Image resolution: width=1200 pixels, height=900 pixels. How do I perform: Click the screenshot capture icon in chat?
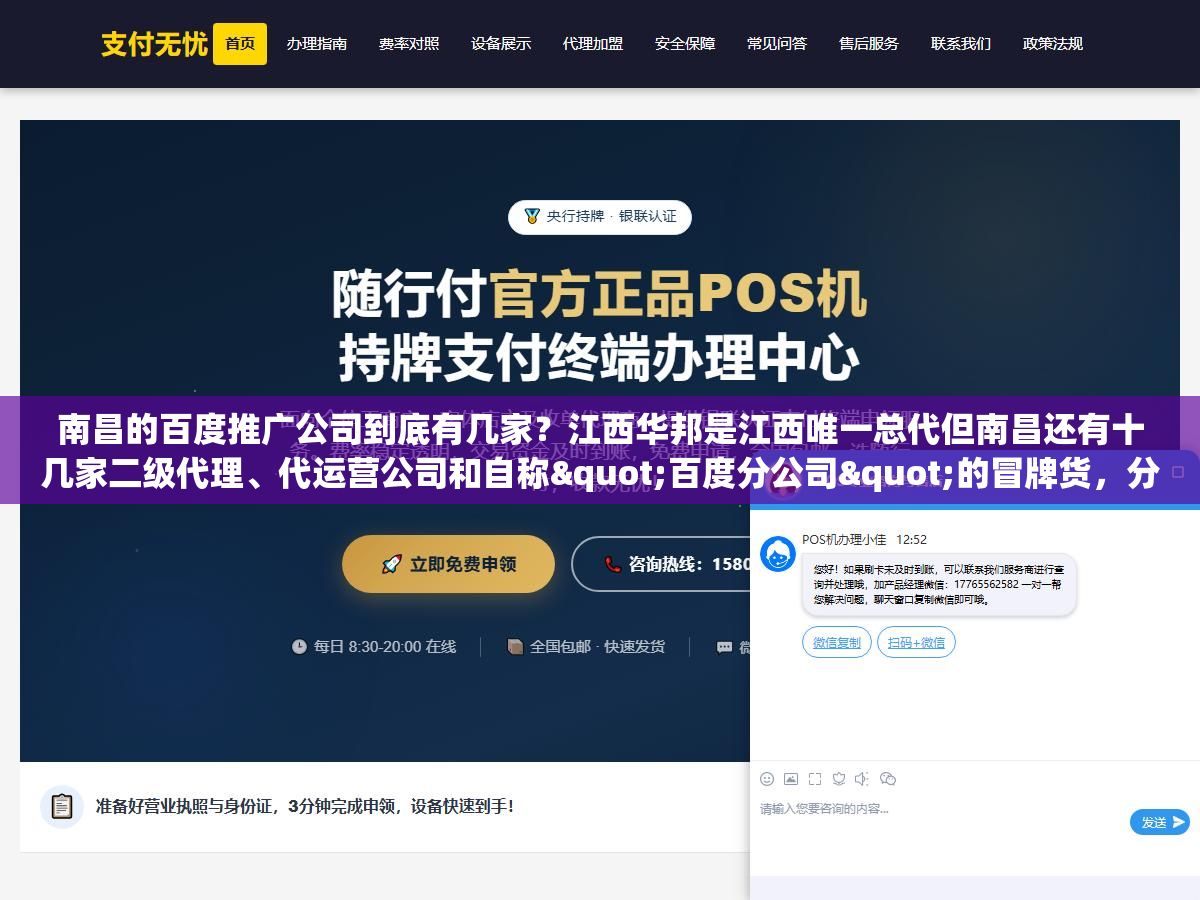click(x=815, y=779)
